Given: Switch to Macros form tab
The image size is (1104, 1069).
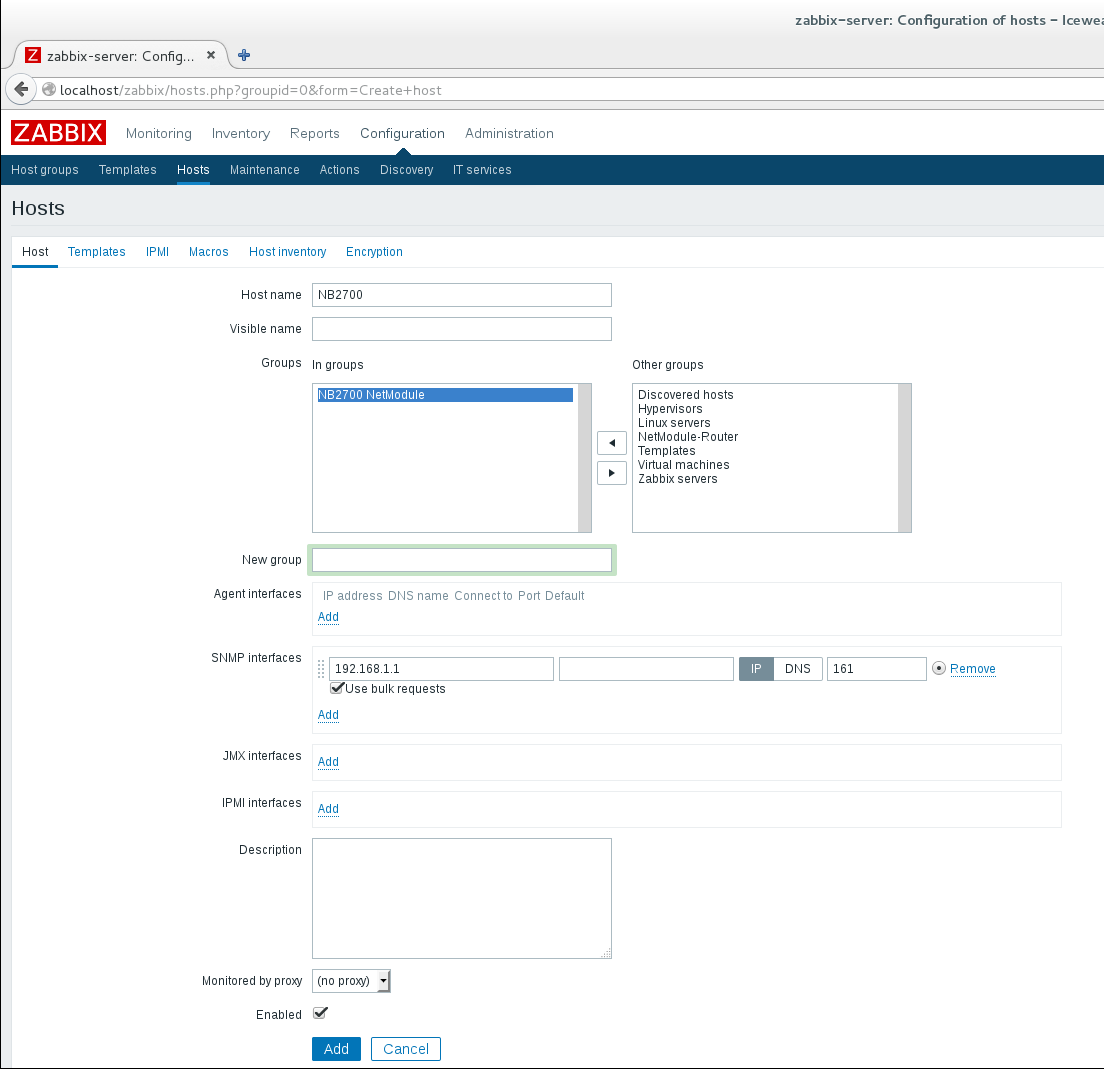Looking at the screenshot, I should point(208,251).
